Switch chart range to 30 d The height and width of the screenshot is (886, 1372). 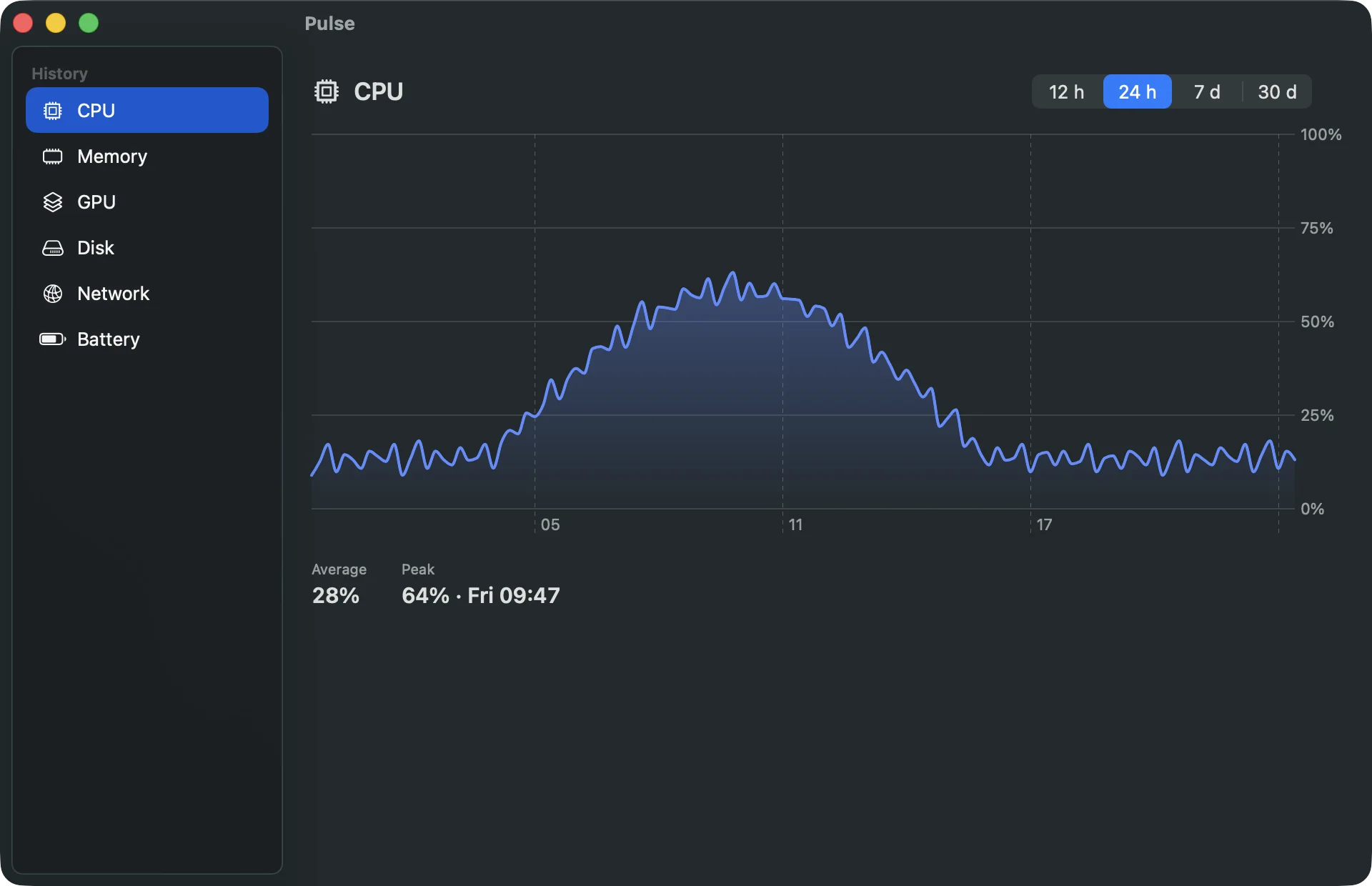click(1277, 91)
